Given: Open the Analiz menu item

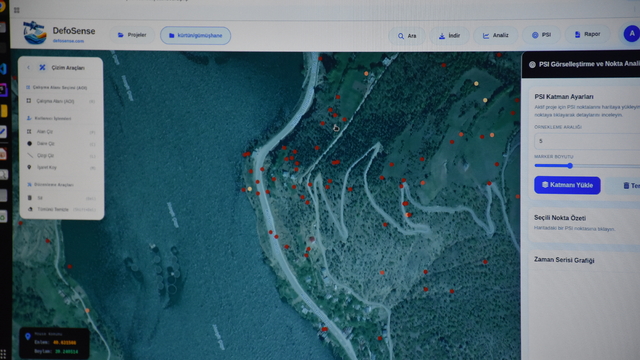Looking at the screenshot, I should point(496,36).
